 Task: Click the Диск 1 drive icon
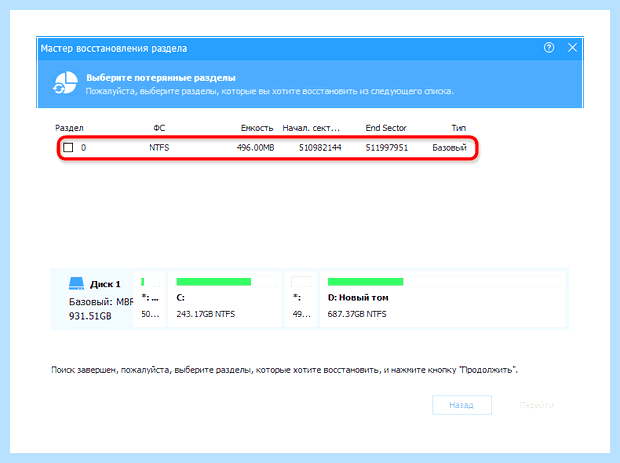[76, 283]
